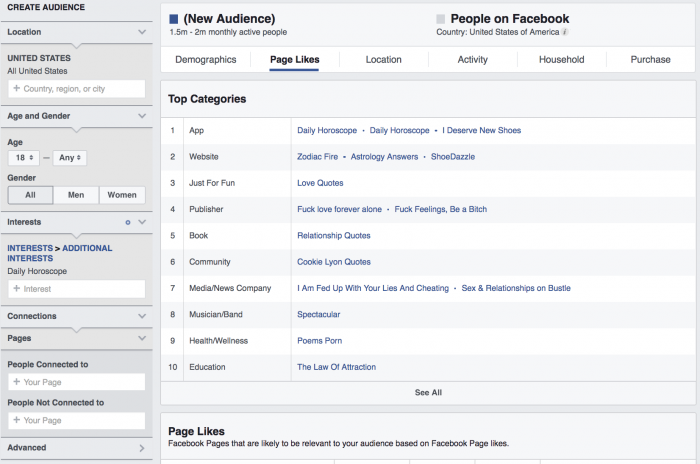The width and height of the screenshot is (700, 464).
Task: Open the Zodiac Fire website link
Action: pyautogui.click(x=317, y=157)
